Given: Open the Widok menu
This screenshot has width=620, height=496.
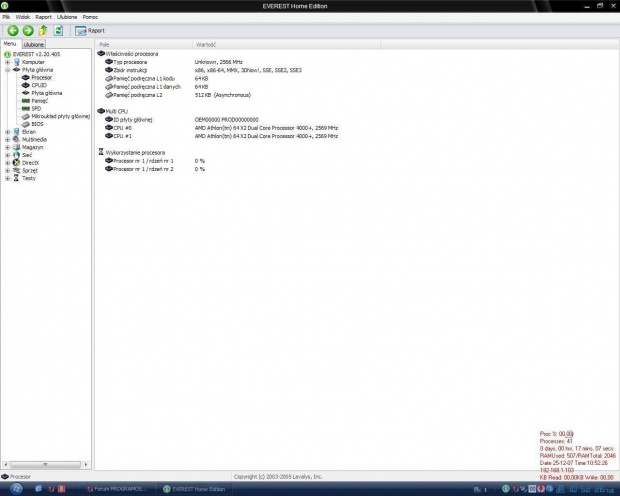Looking at the screenshot, I should click(x=23, y=17).
